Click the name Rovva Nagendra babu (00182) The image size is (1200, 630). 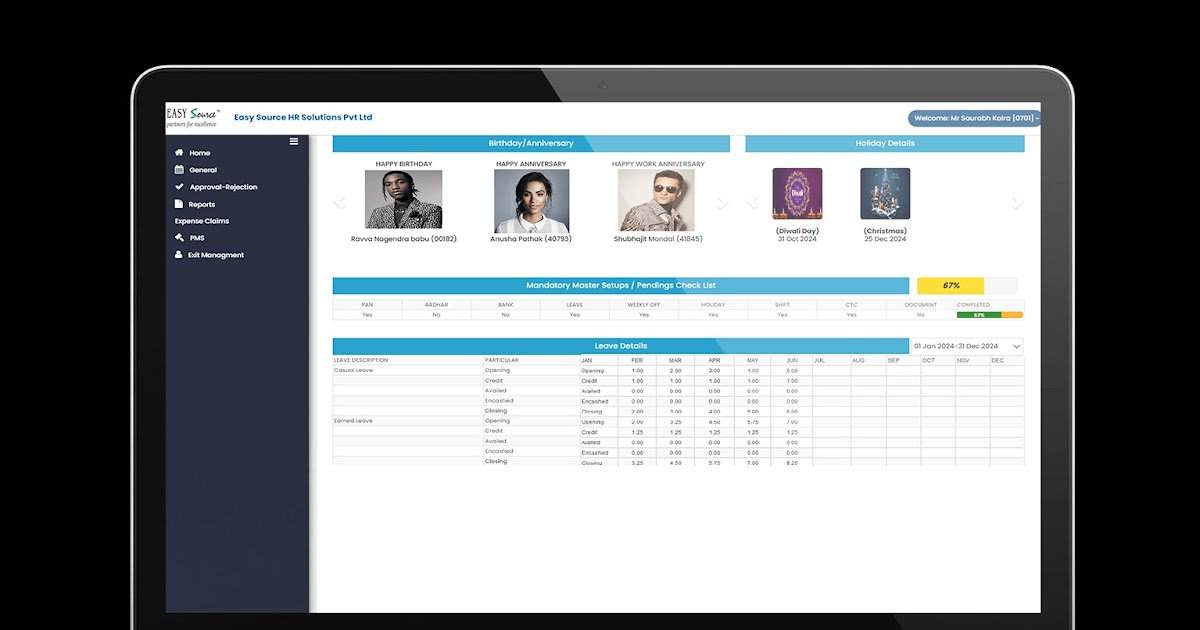403,240
